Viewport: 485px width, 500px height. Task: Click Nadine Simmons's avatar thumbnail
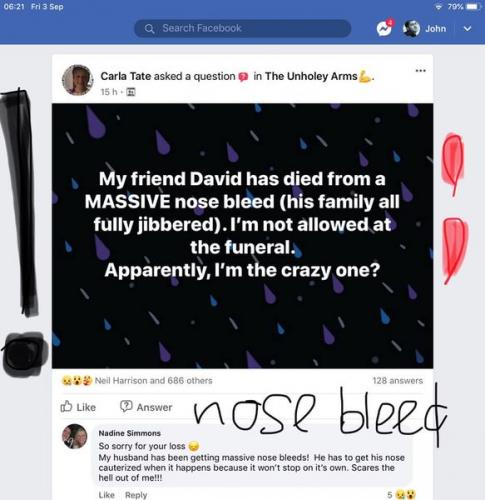coord(75,436)
